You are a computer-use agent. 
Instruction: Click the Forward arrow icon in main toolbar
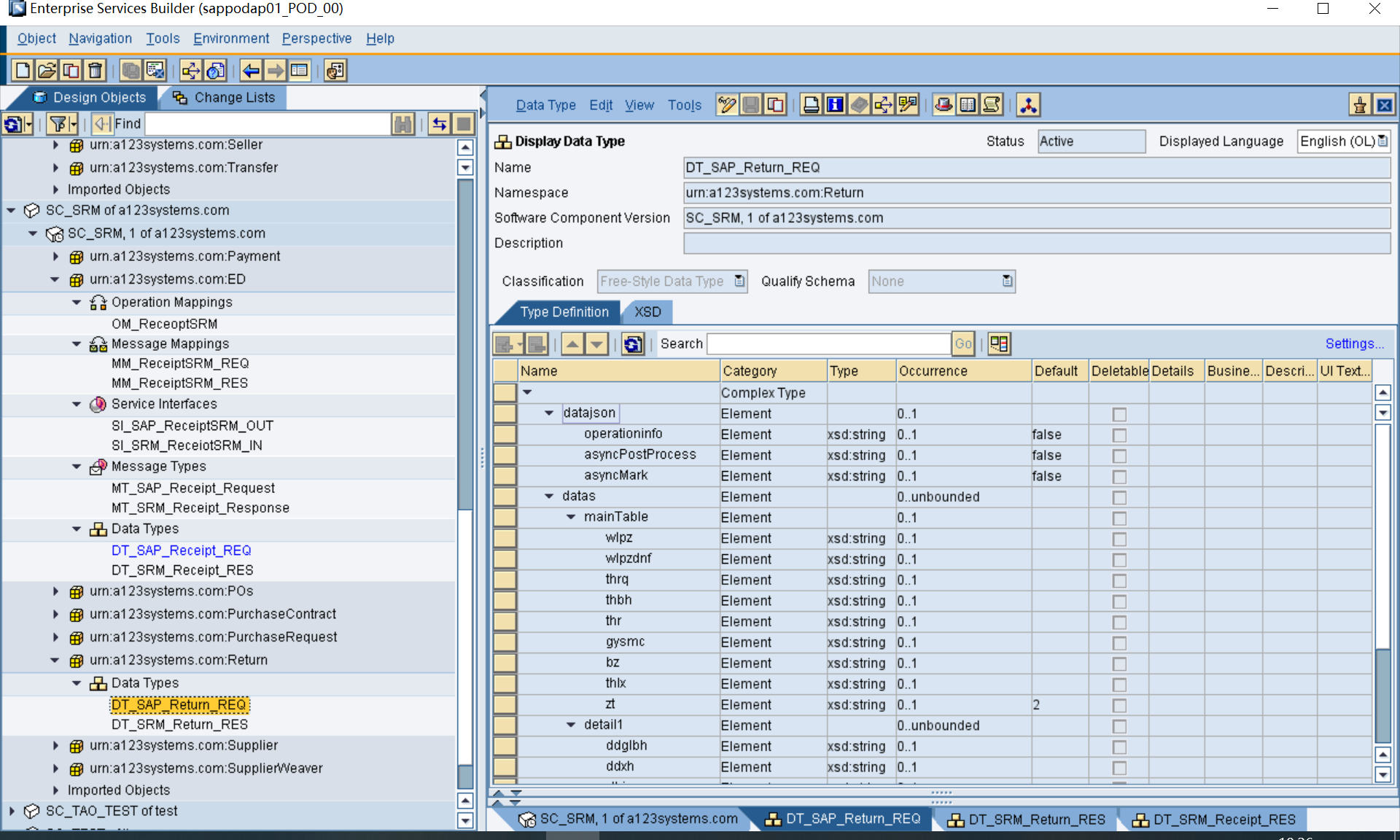pyautogui.click(x=275, y=71)
